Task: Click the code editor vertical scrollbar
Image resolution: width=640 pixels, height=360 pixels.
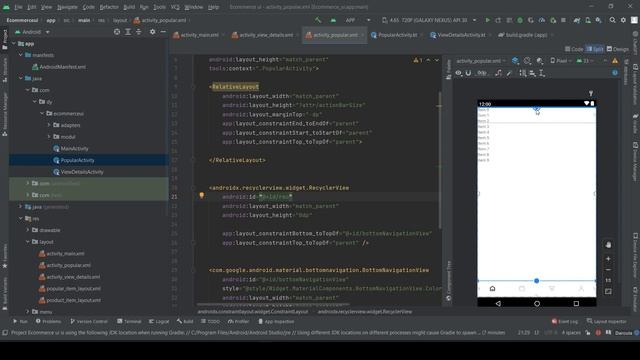Action: [439, 159]
